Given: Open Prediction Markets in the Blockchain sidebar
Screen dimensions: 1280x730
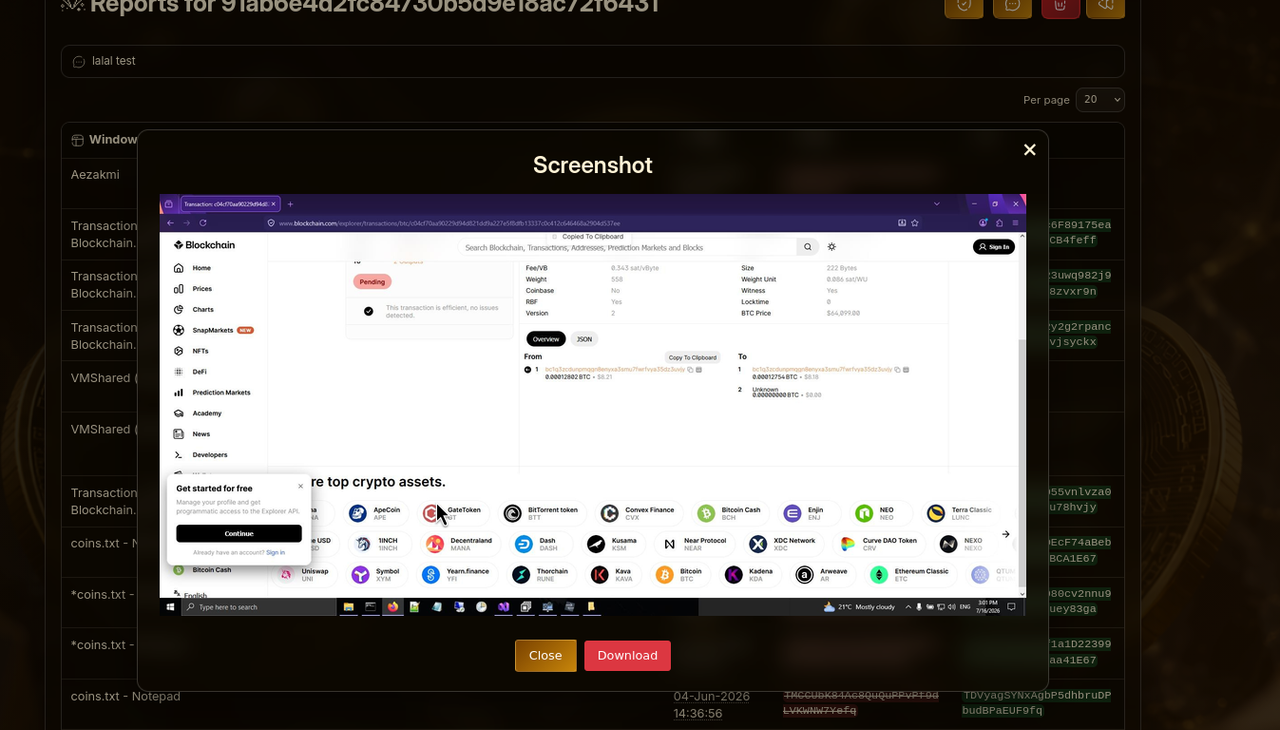Looking at the screenshot, I should (x=212, y=393).
